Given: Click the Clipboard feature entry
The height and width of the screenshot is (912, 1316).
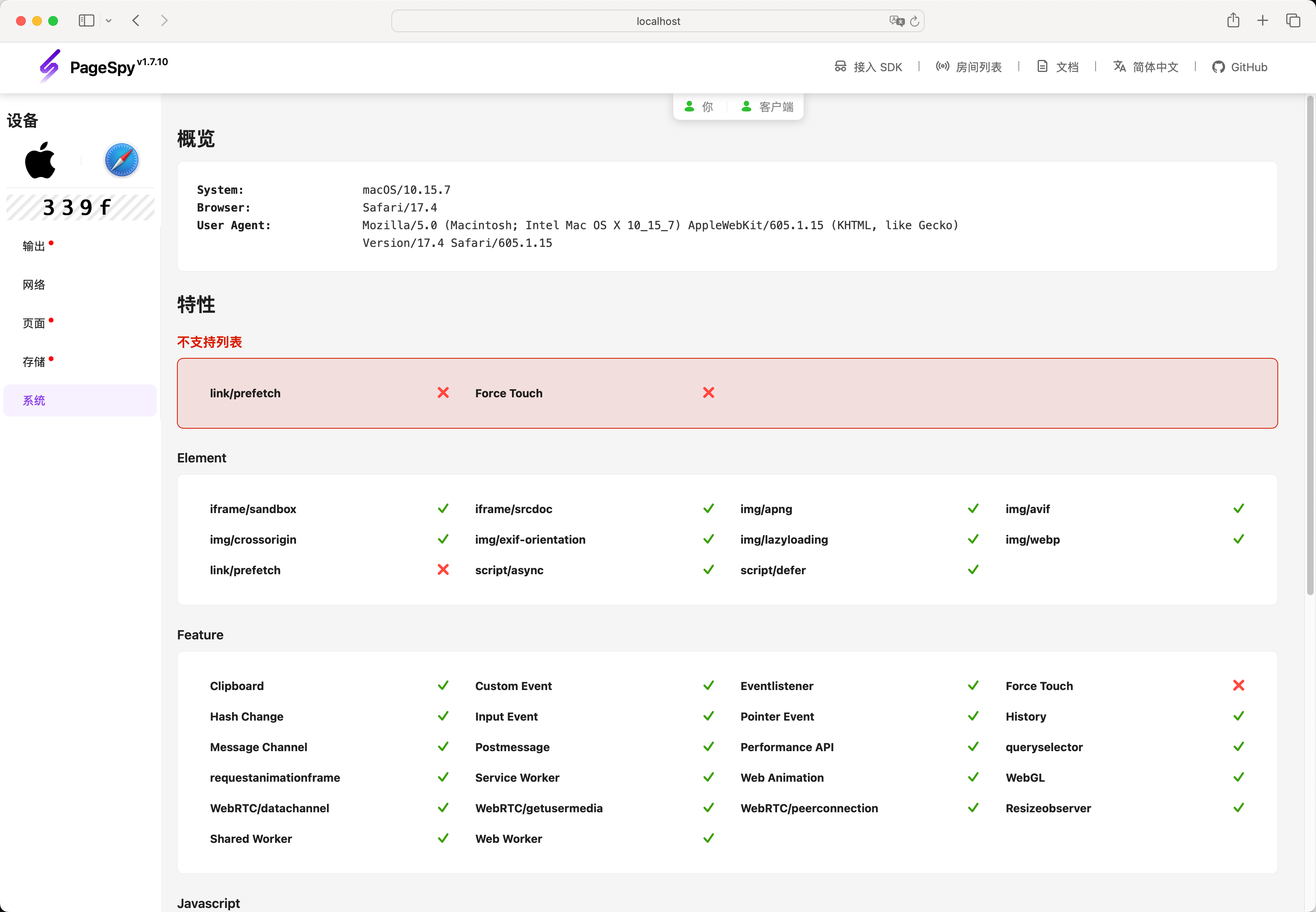Looking at the screenshot, I should [236, 686].
